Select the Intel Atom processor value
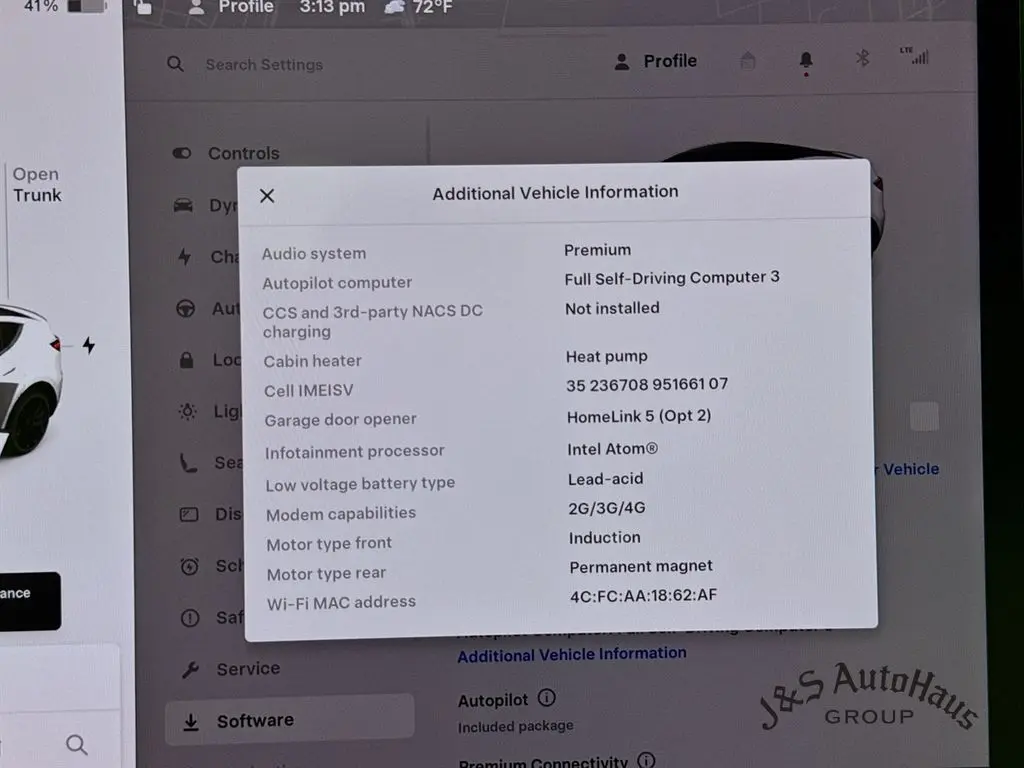The width and height of the screenshot is (1024, 768). pyautogui.click(x=612, y=449)
